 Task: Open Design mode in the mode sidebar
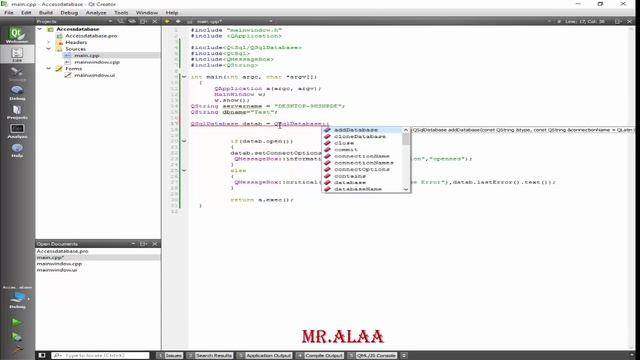coord(17,73)
